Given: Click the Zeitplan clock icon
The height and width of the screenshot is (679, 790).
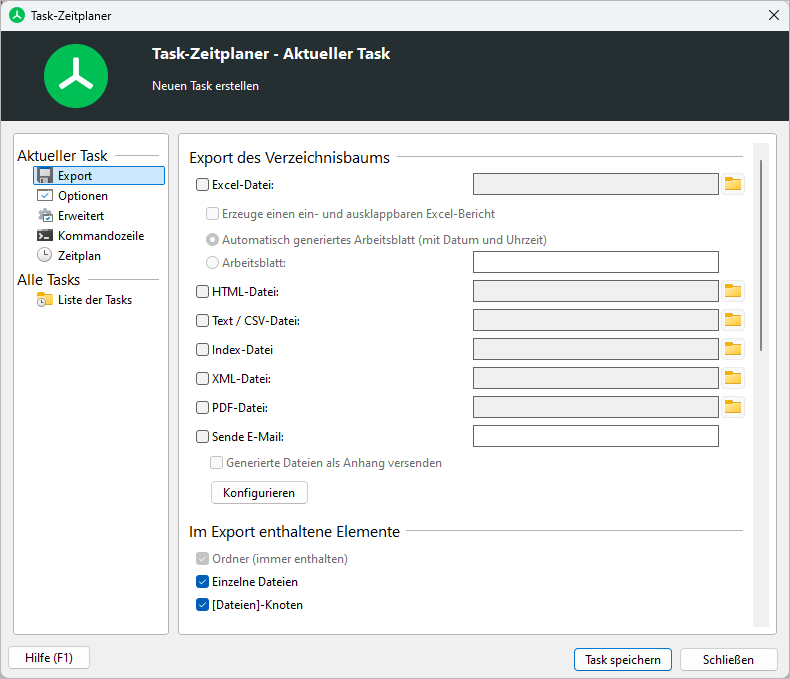Looking at the screenshot, I should [x=45, y=255].
